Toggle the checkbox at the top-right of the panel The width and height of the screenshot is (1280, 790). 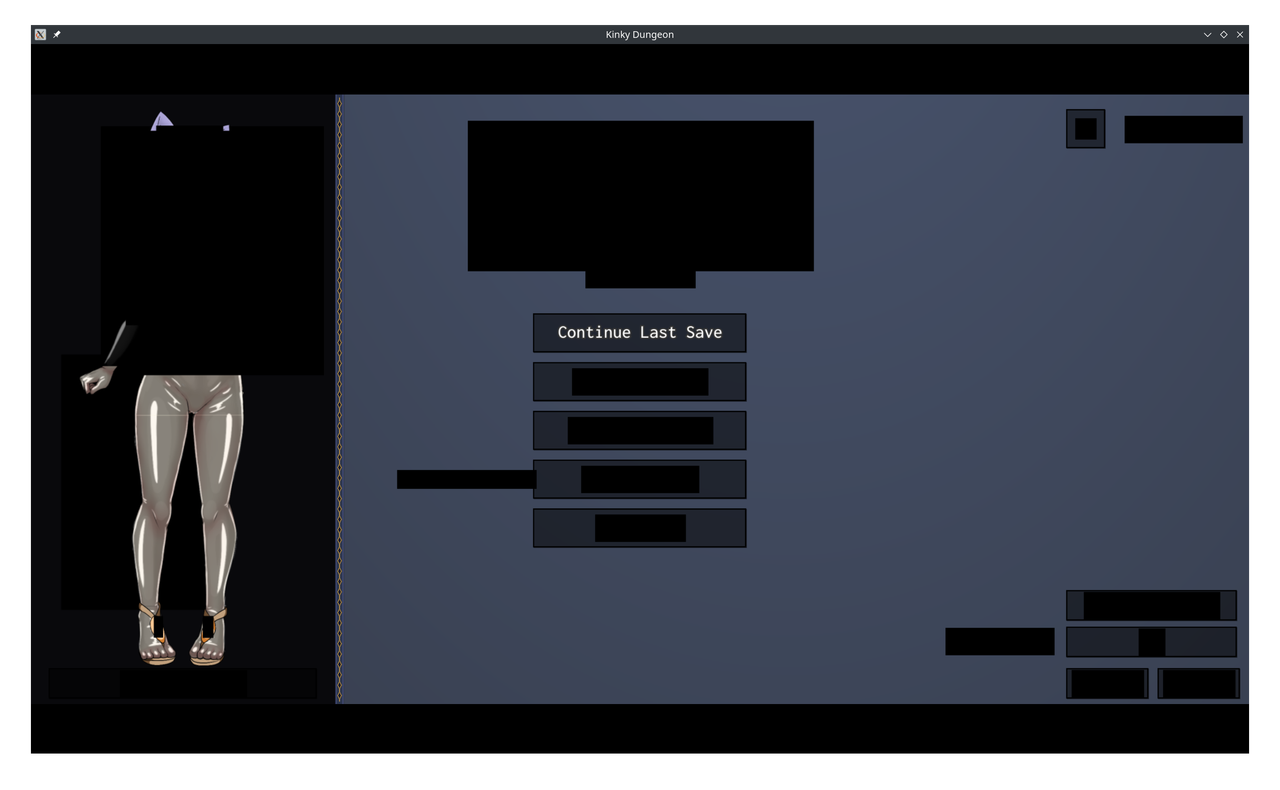point(1085,128)
